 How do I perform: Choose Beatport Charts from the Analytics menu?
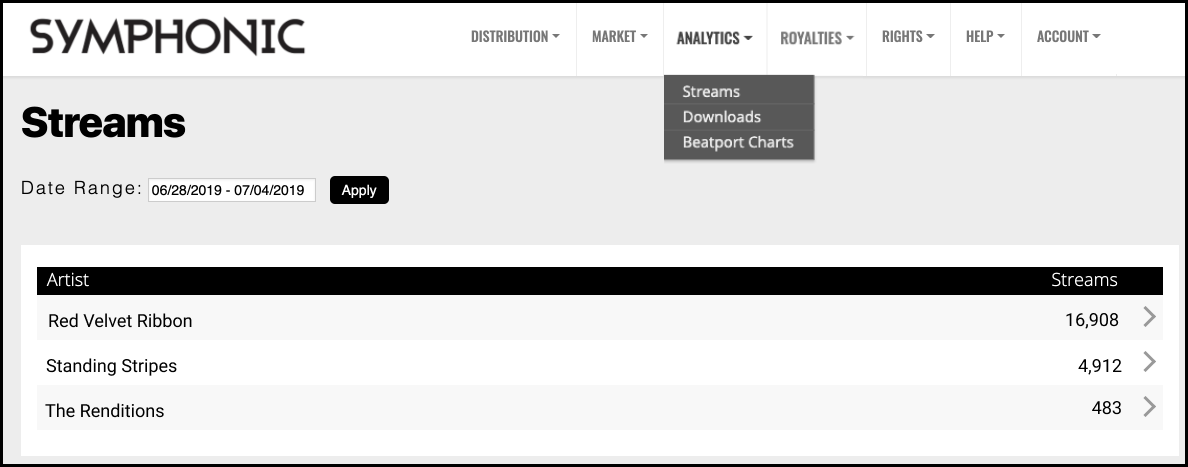pyautogui.click(x=739, y=143)
